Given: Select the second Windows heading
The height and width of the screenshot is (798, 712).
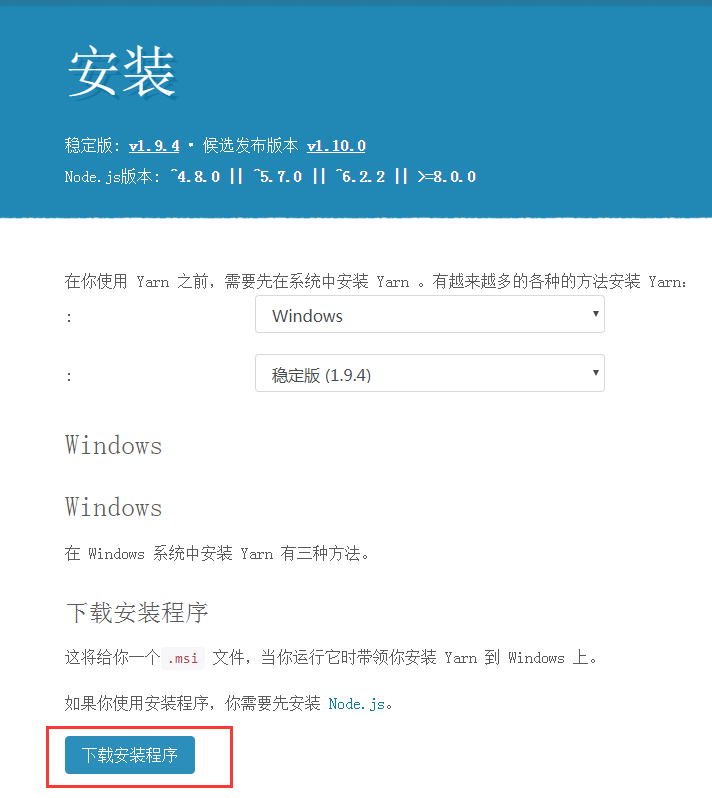Looking at the screenshot, I should [113, 507].
